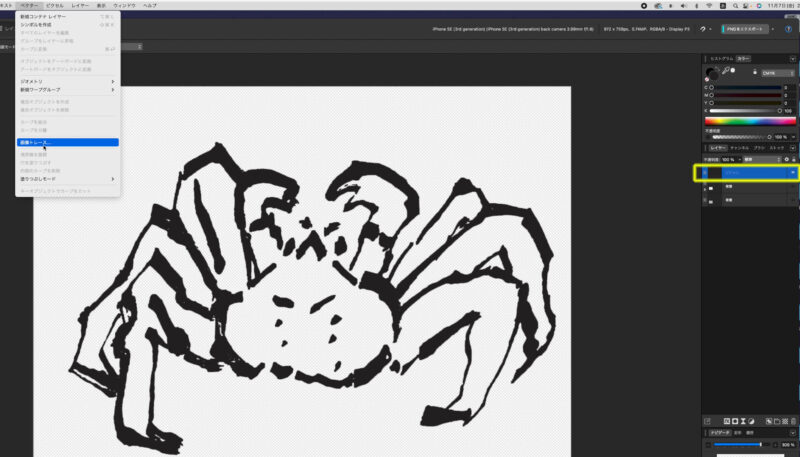
Task: Expand the 塗りつぶしモード submenu
Action: 68,179
